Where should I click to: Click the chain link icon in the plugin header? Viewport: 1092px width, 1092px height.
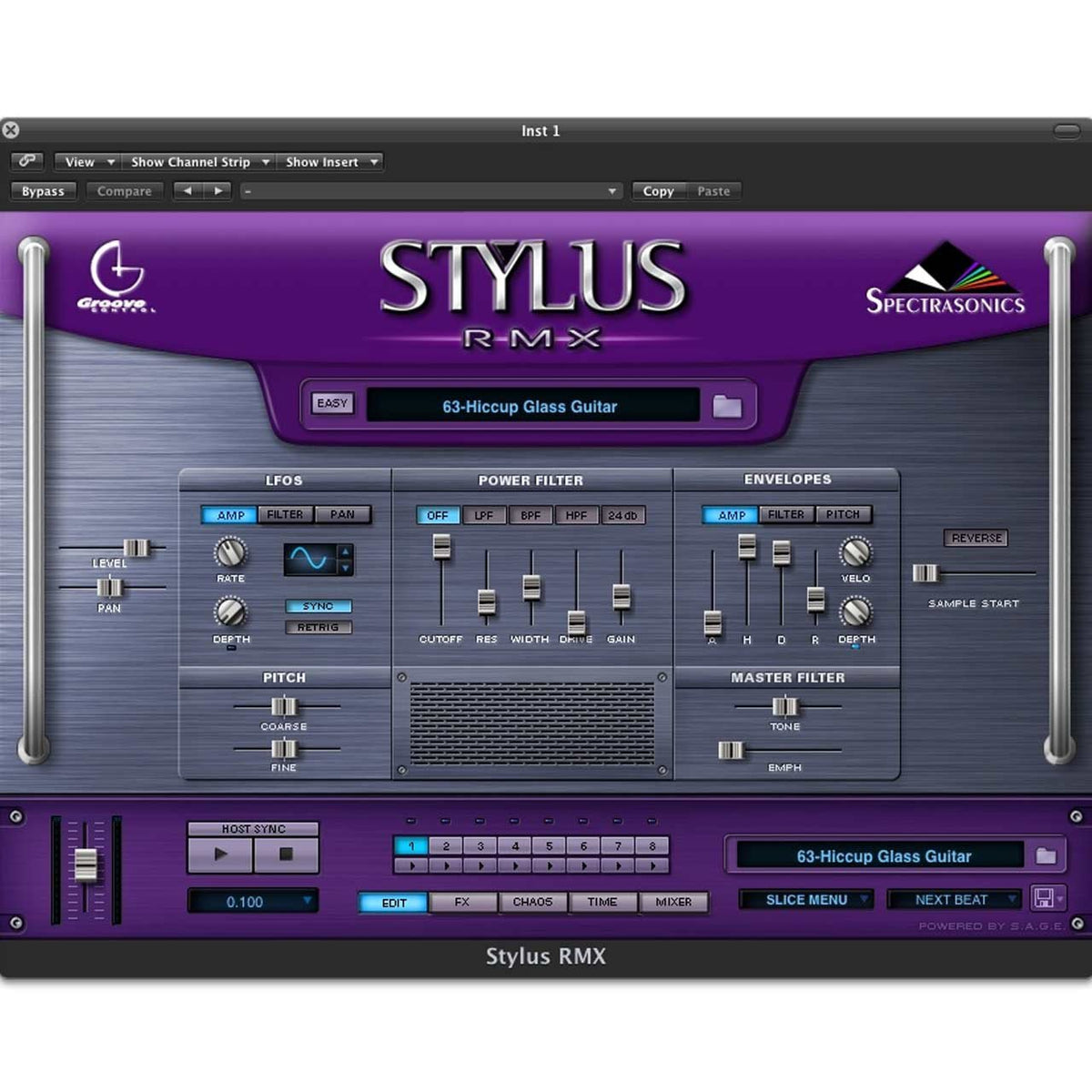click(x=26, y=161)
